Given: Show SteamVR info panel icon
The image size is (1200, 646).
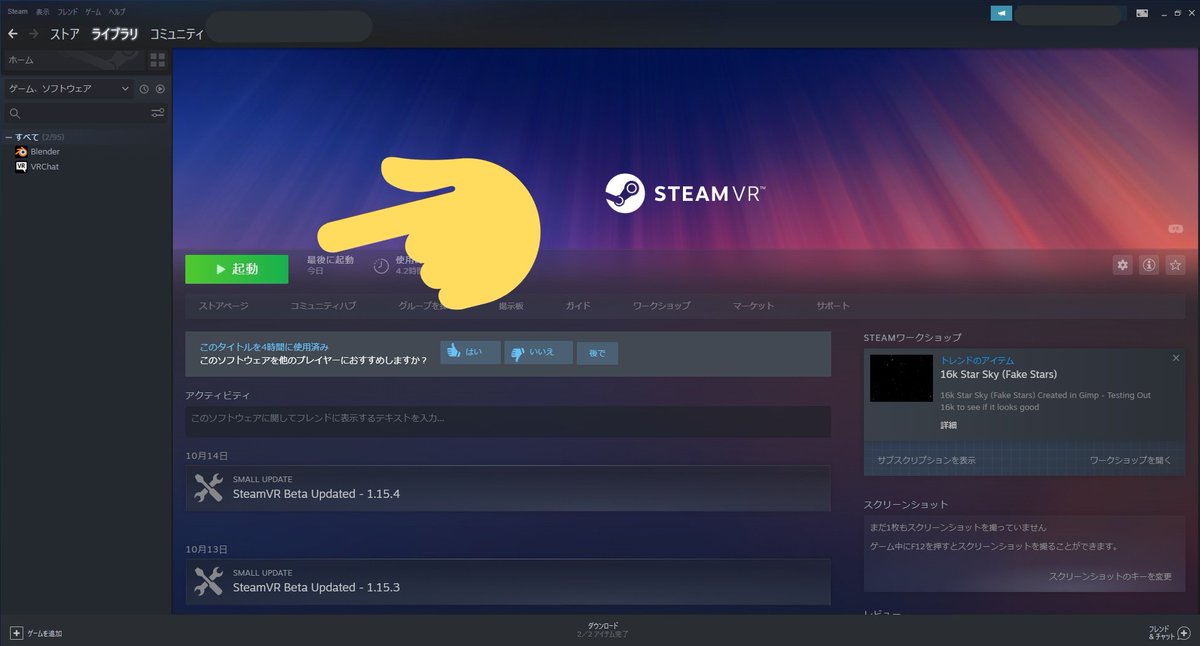Looking at the screenshot, I should (x=1149, y=265).
